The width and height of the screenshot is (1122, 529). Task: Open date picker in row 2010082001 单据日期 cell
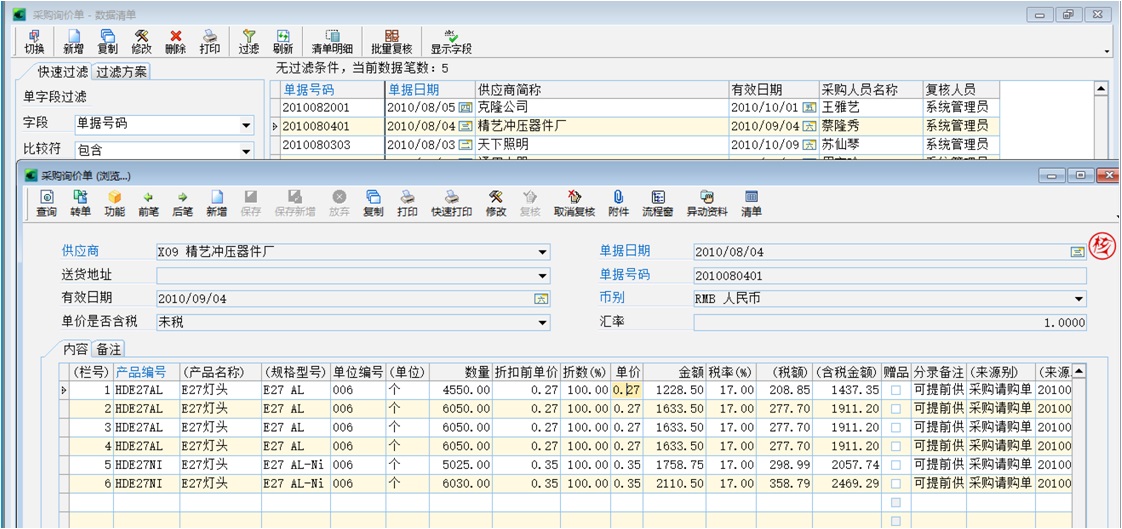[x=466, y=107]
